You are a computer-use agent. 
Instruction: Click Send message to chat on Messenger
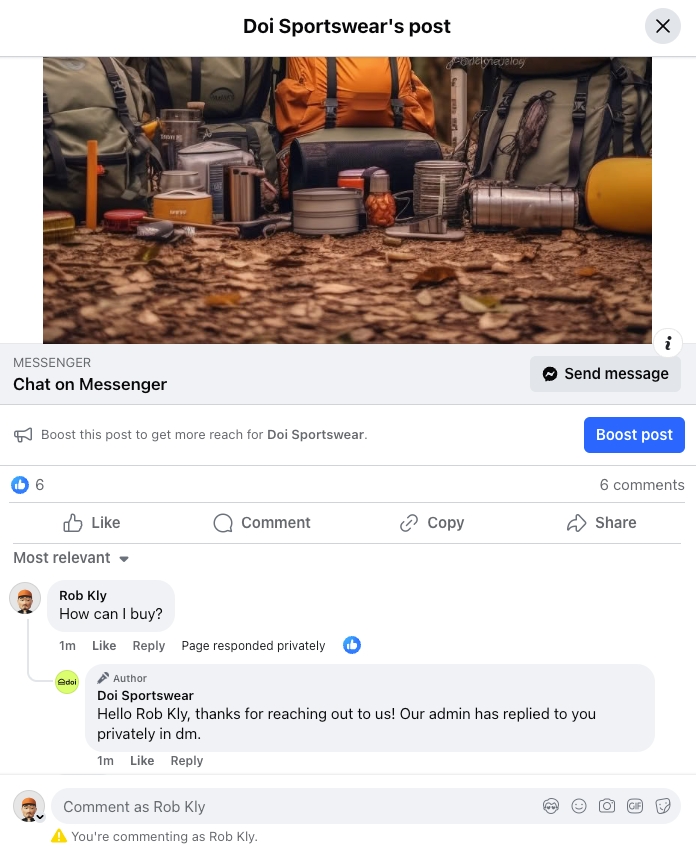pos(605,374)
